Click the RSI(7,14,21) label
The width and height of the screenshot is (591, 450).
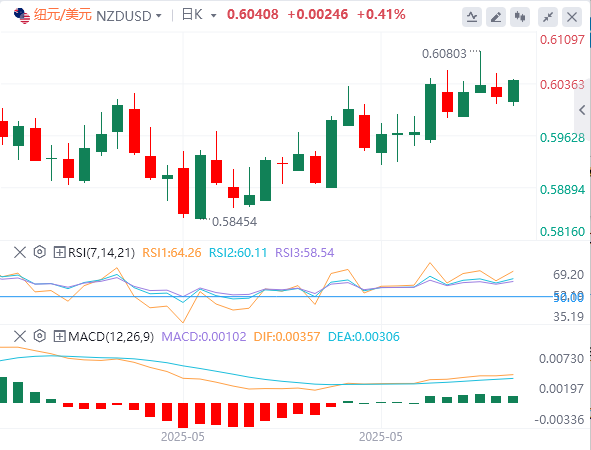pyautogui.click(x=101, y=253)
